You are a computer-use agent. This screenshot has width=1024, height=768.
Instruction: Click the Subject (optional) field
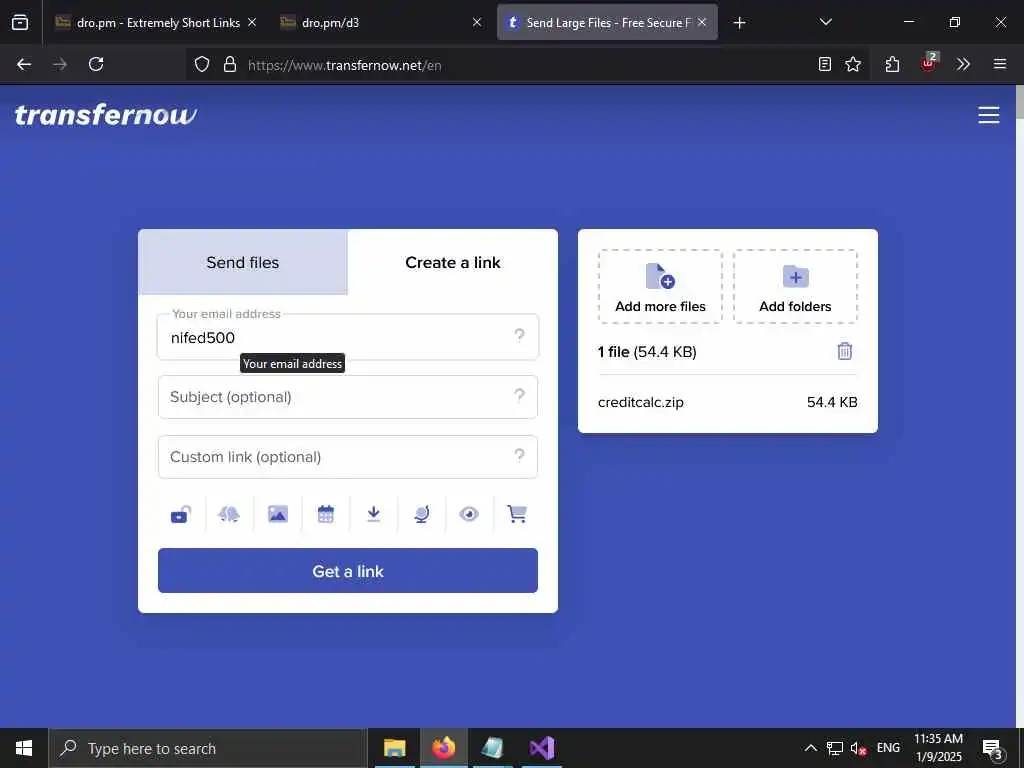[347, 397]
